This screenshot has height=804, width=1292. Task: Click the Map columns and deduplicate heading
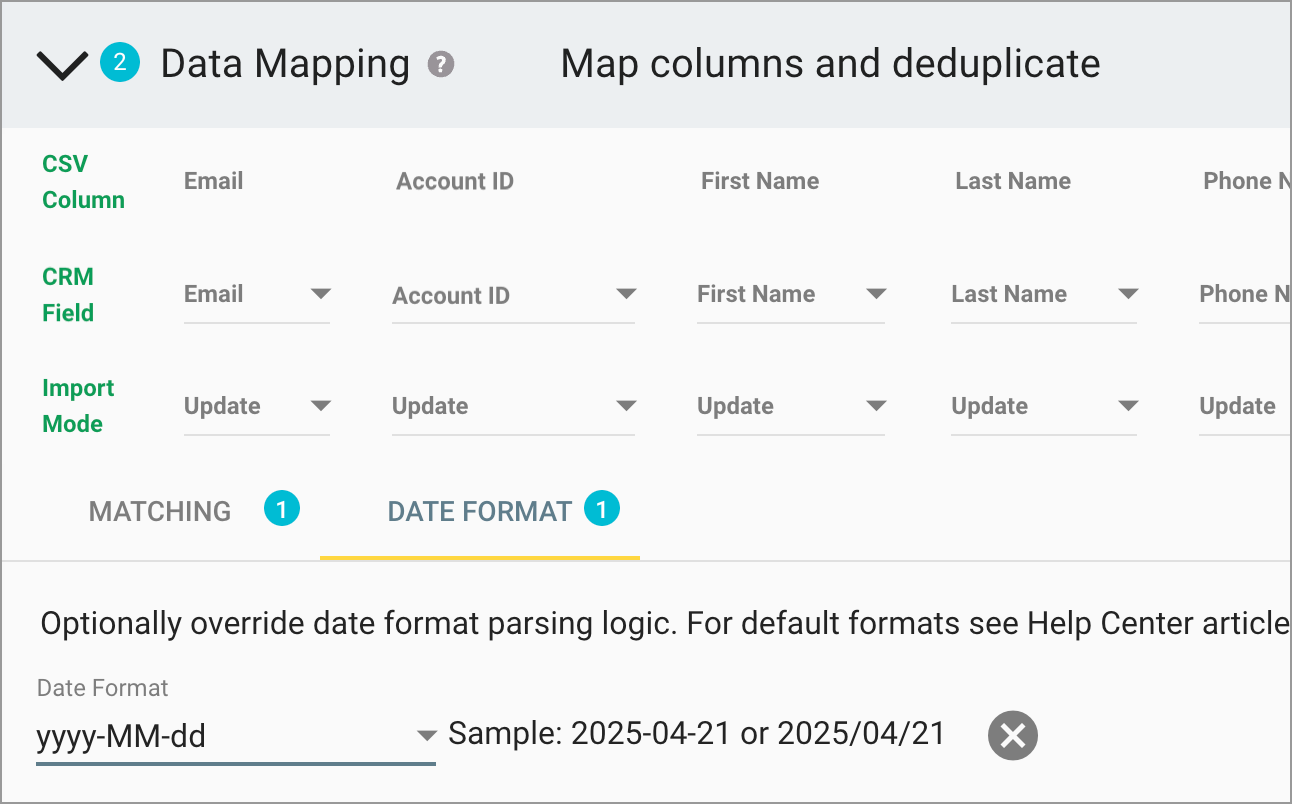point(830,64)
